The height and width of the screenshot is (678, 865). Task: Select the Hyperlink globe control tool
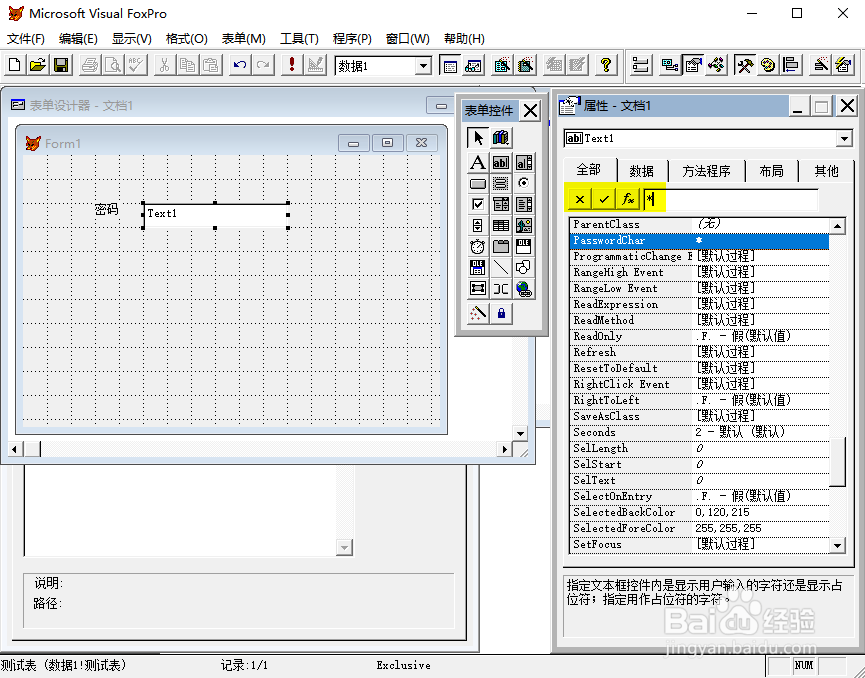(x=524, y=289)
